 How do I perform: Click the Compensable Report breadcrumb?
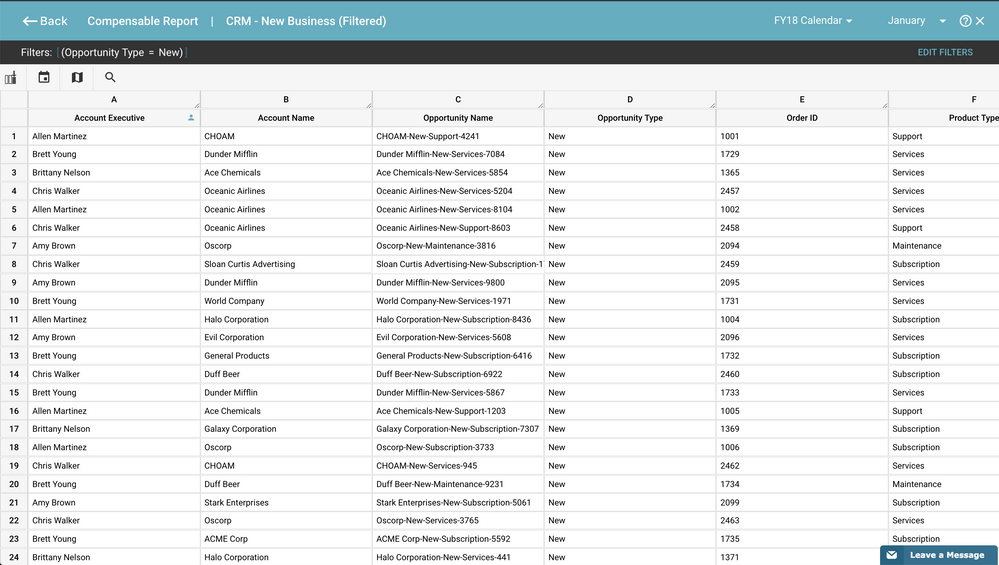(143, 21)
